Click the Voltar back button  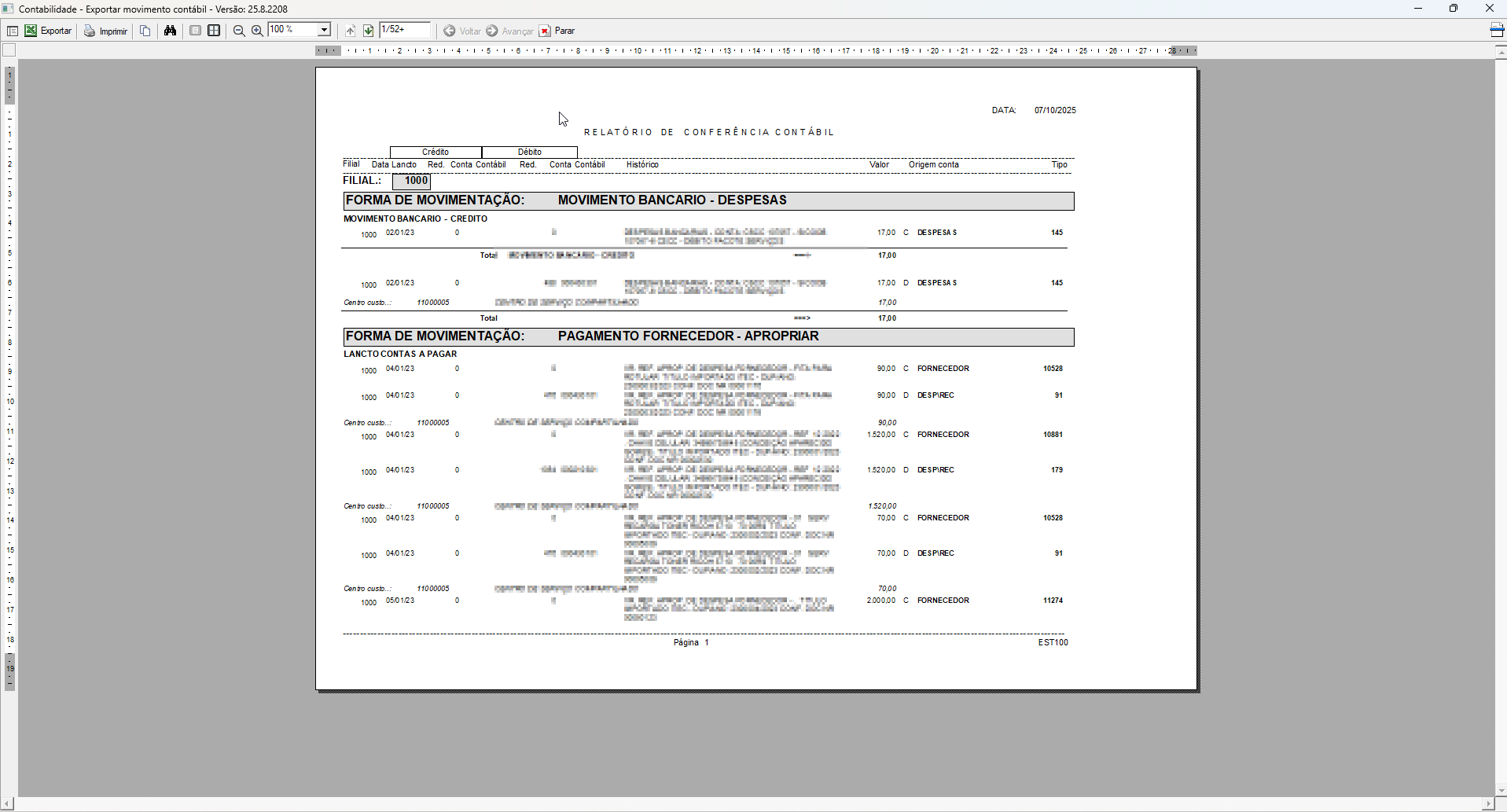(x=462, y=31)
